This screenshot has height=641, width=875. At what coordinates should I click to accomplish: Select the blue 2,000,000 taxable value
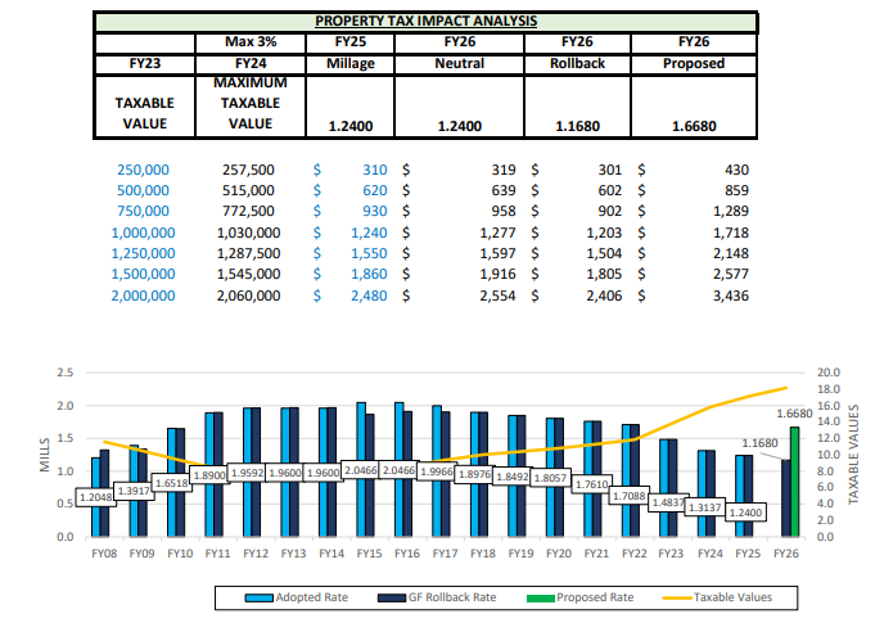click(x=143, y=296)
